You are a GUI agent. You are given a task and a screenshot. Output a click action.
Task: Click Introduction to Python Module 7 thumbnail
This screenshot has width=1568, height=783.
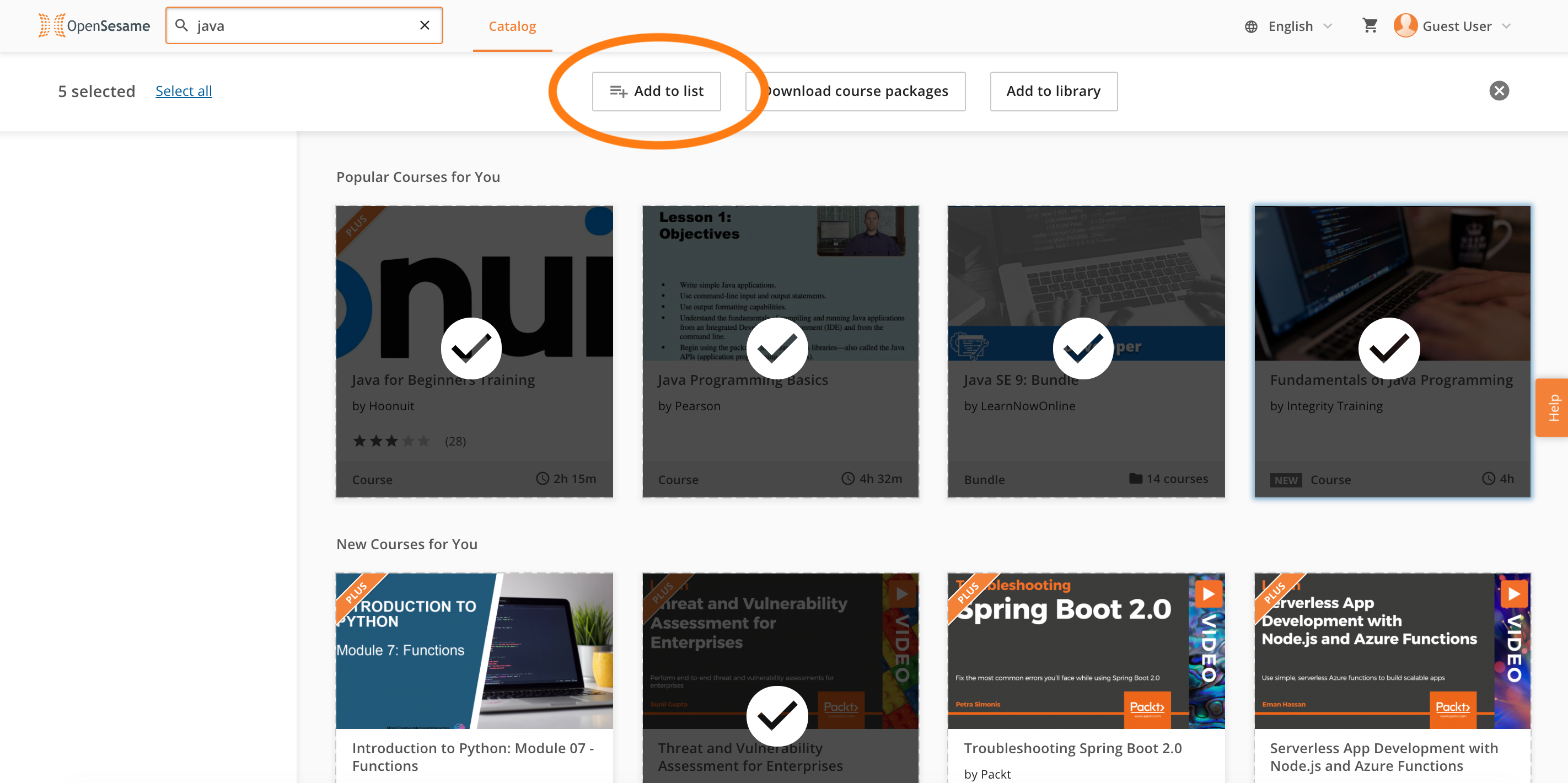pos(474,651)
